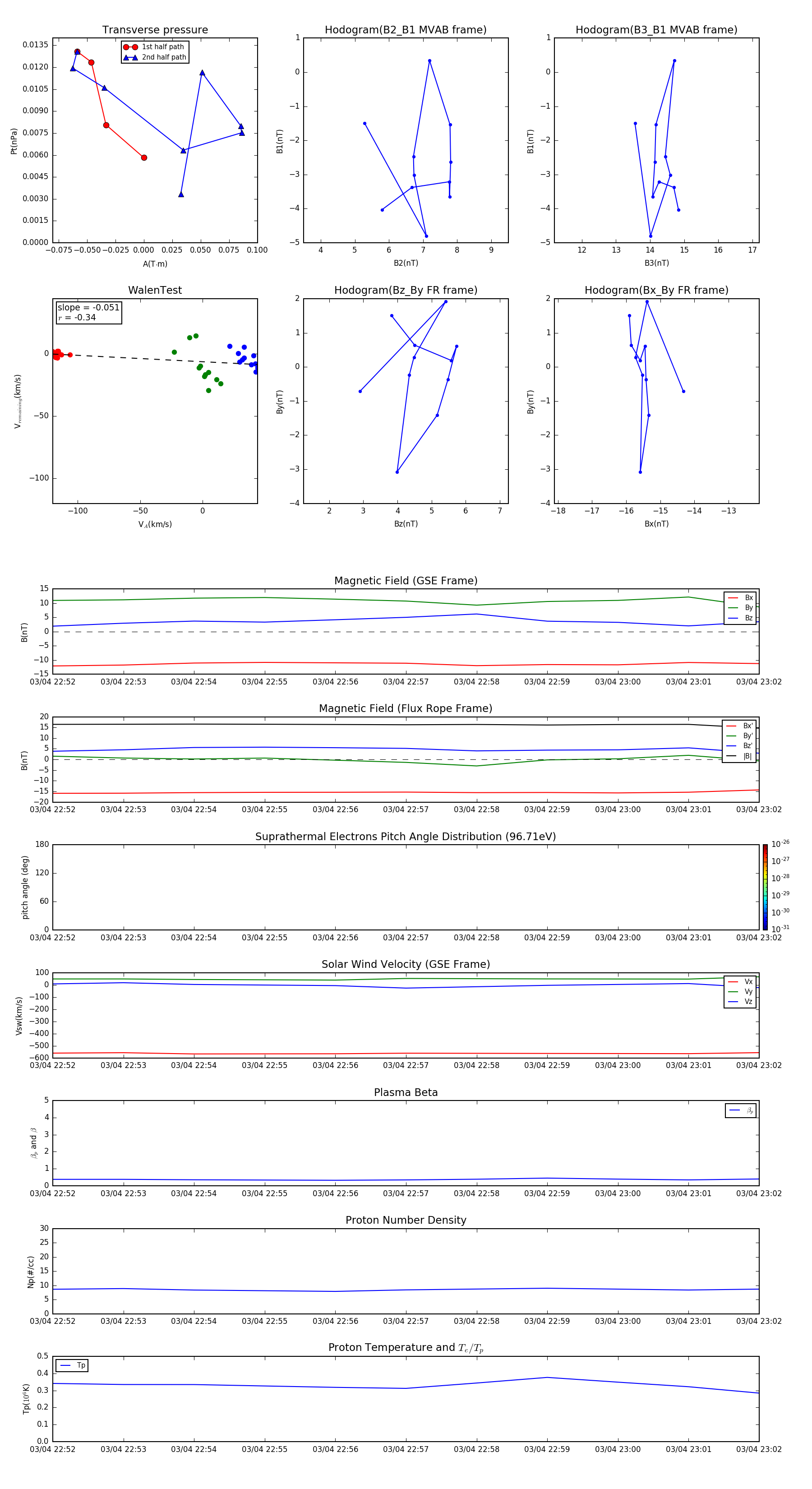Click the 'Bx(nT)' x-axis label

[656, 524]
